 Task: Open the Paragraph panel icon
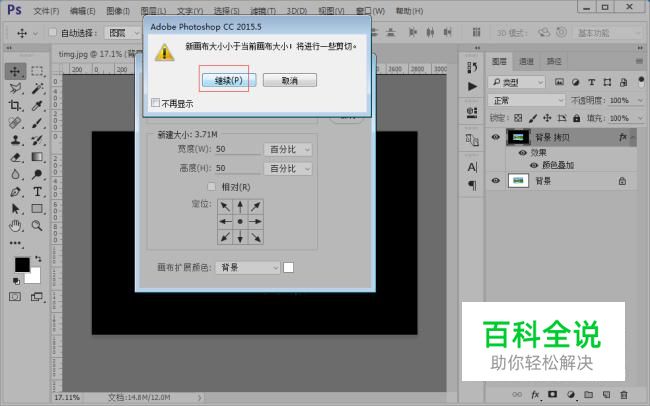(472, 185)
